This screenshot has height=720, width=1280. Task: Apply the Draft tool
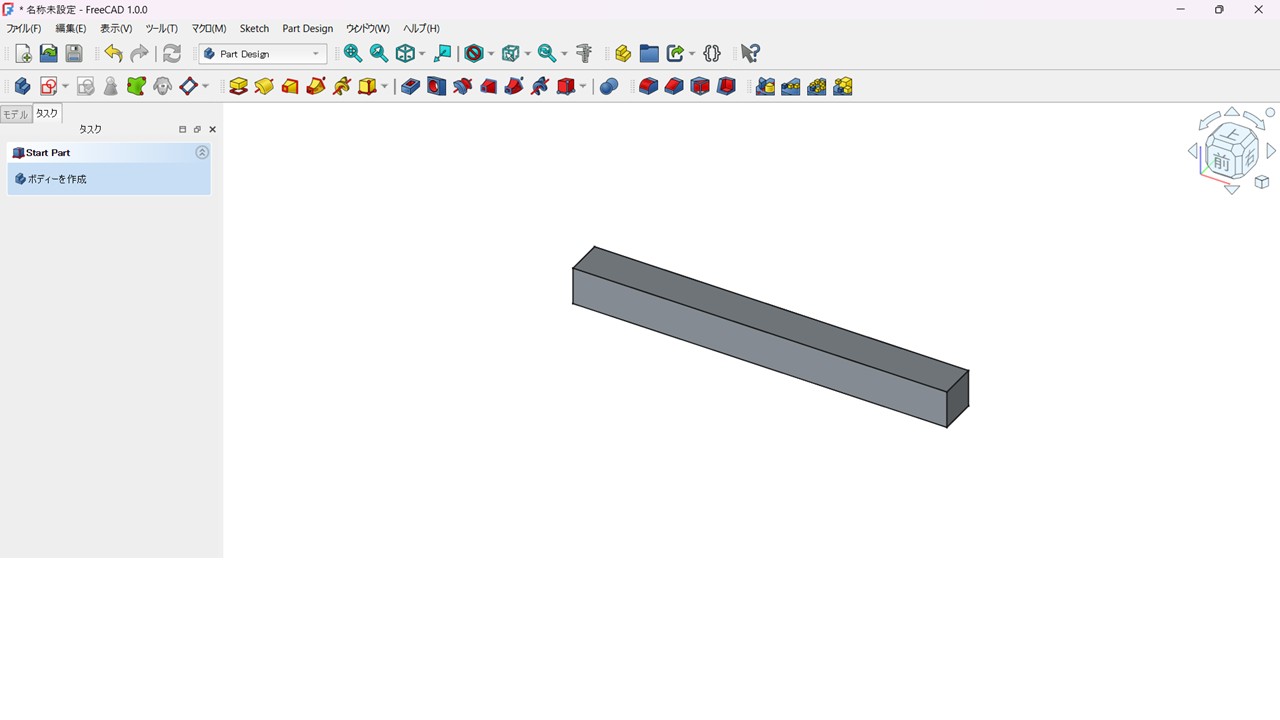point(700,87)
